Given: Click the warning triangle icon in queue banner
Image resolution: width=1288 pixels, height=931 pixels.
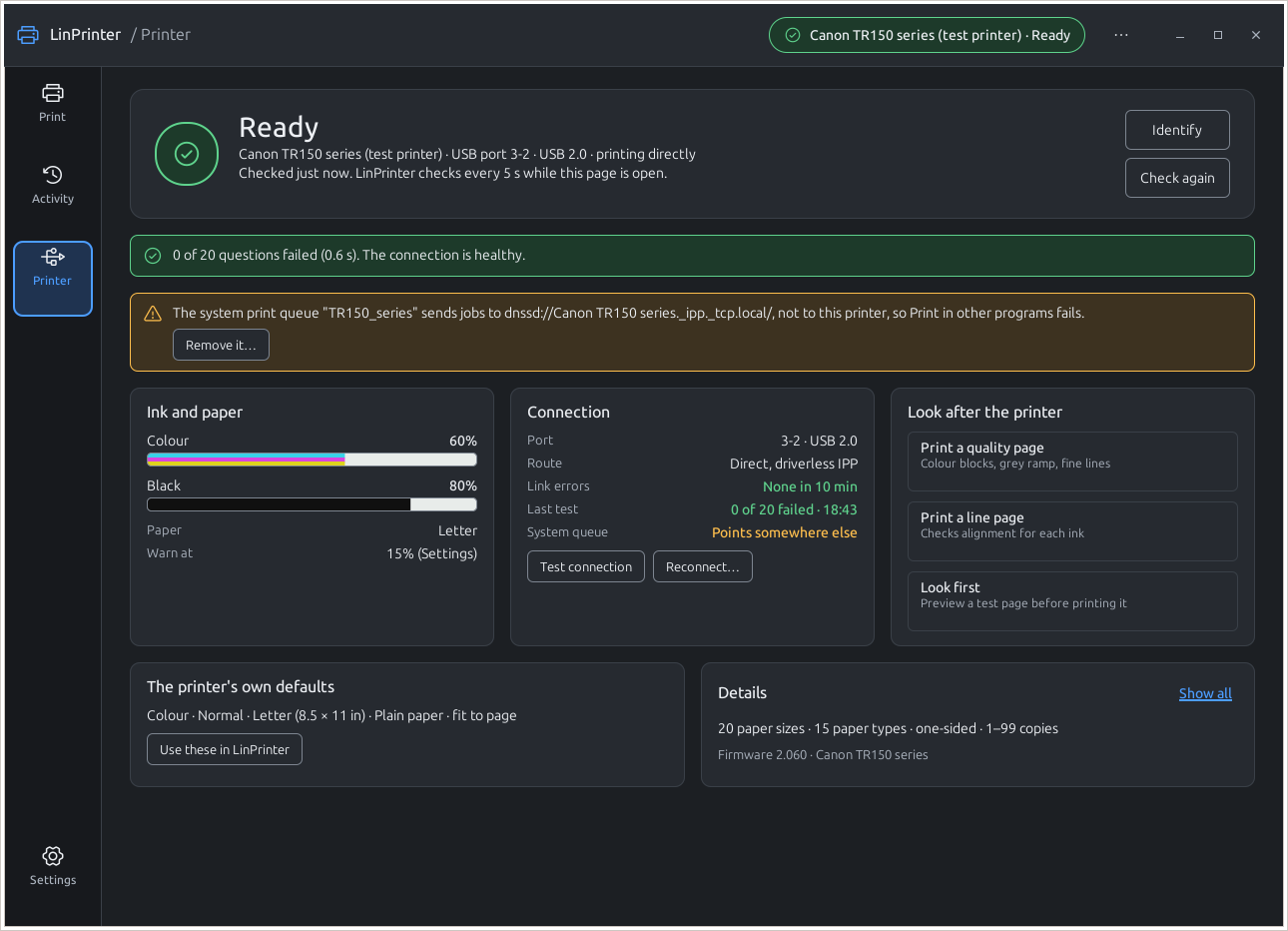Looking at the screenshot, I should click(153, 314).
